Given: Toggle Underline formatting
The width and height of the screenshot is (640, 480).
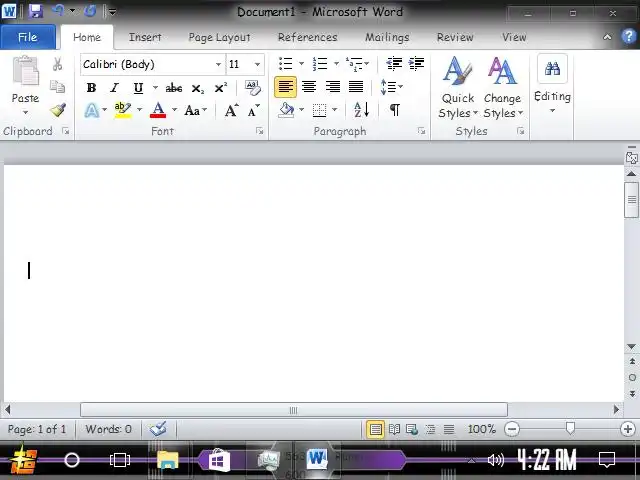Looking at the screenshot, I should pos(138,88).
